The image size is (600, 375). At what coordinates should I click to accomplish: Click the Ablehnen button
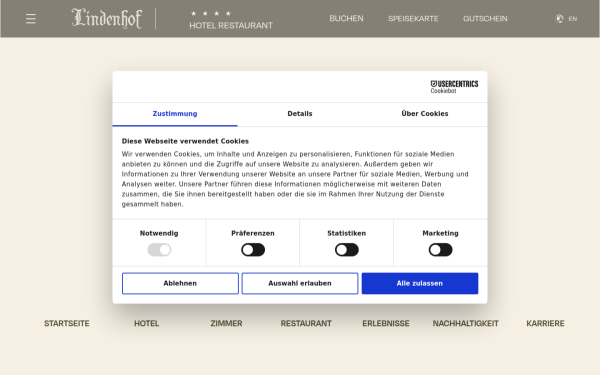(180, 284)
